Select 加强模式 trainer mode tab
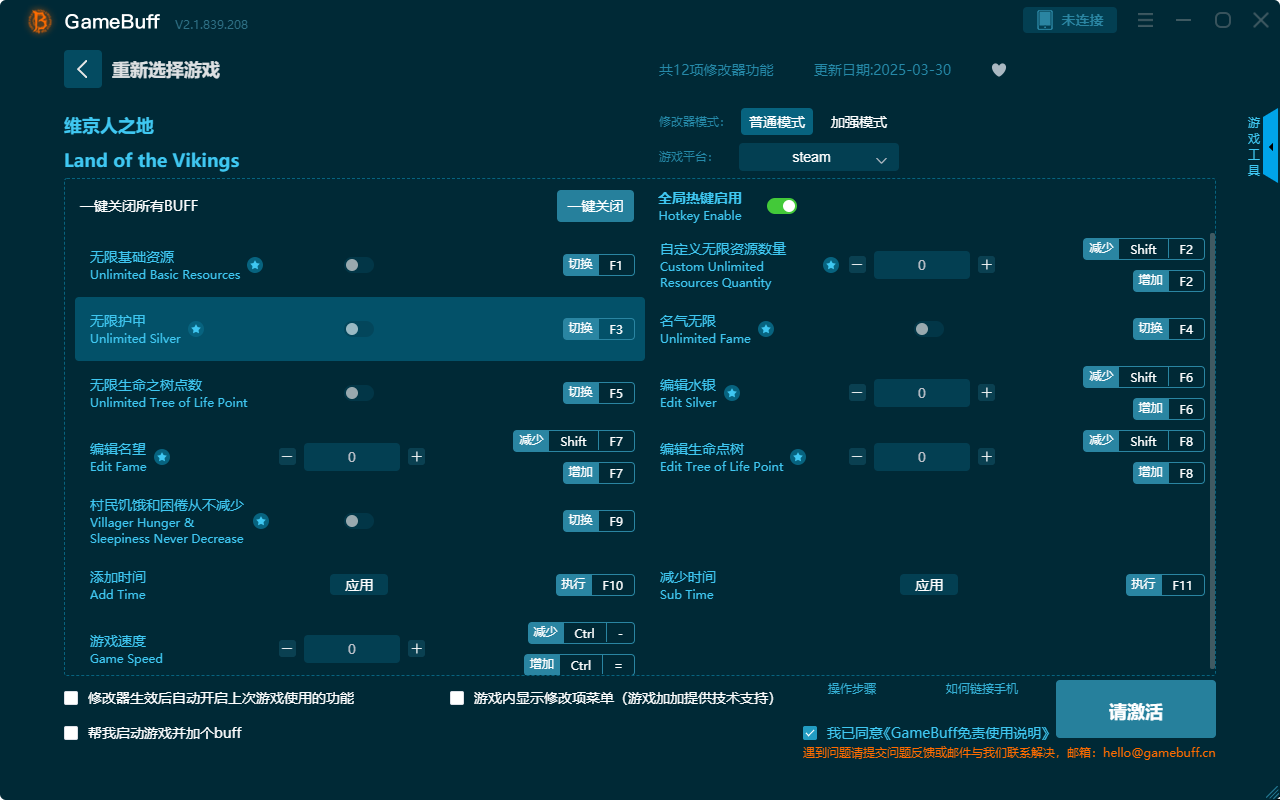 (x=859, y=122)
